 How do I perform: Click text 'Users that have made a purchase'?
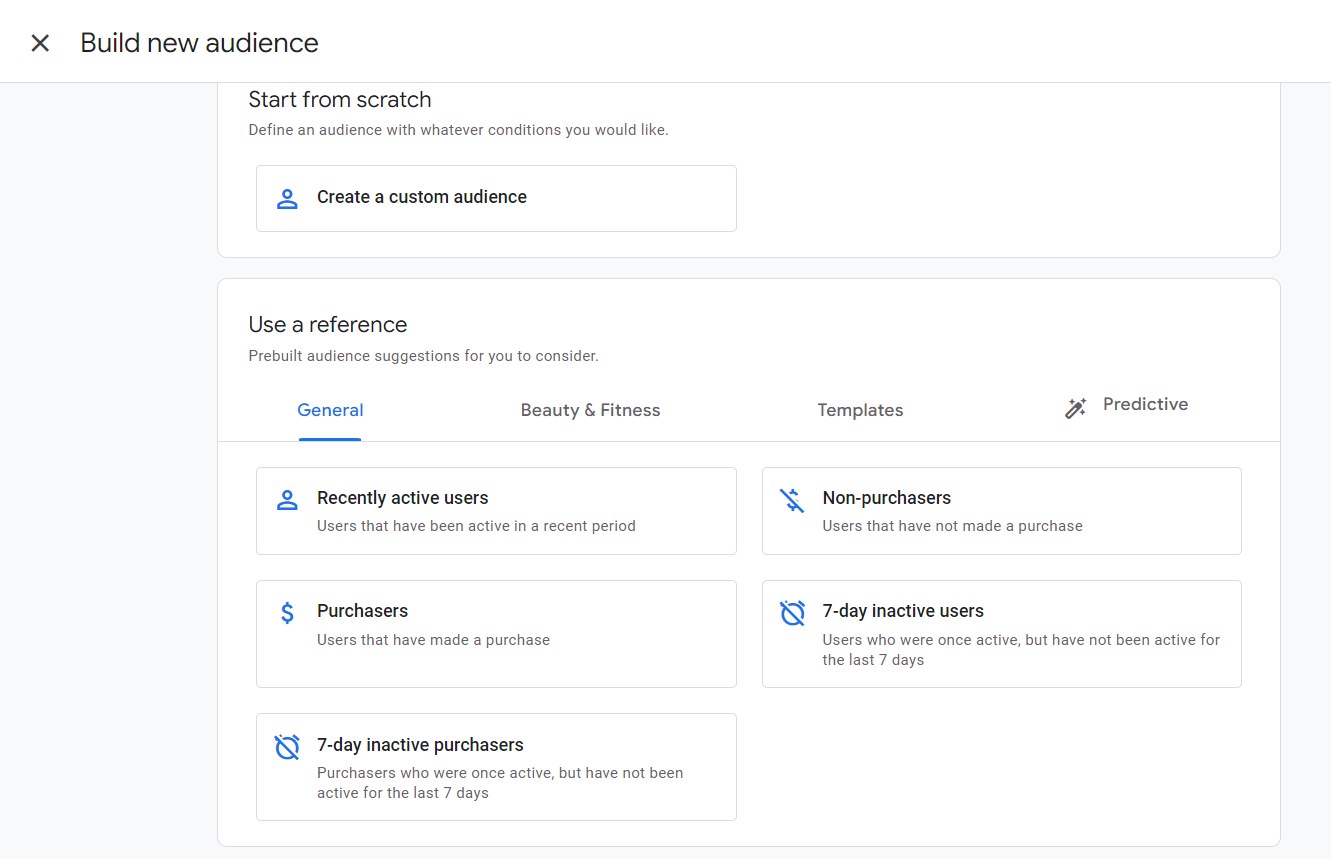click(433, 640)
